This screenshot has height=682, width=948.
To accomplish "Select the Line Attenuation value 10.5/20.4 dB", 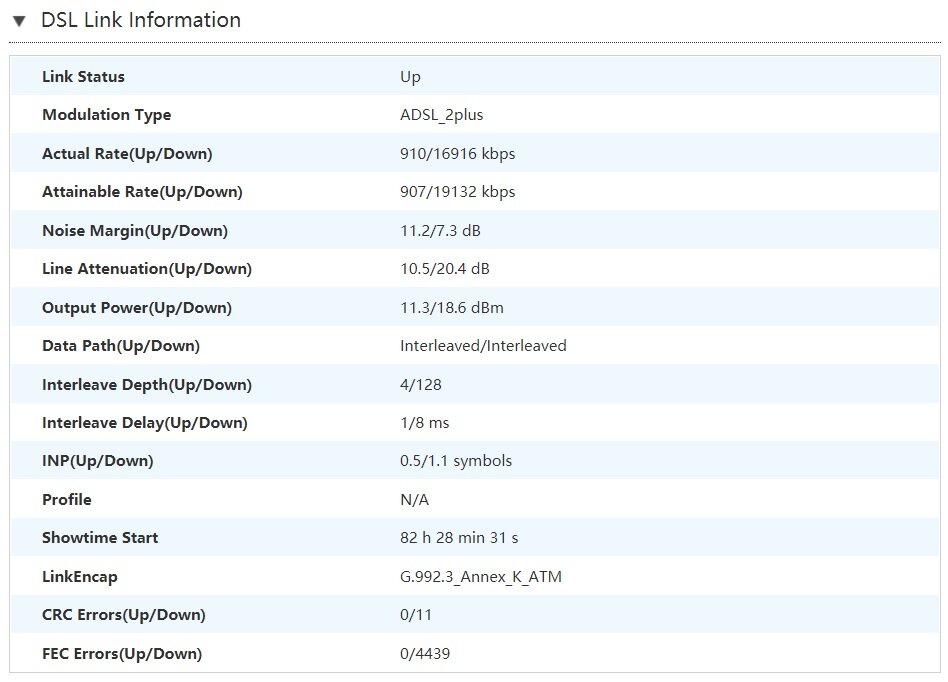I will 445,268.
